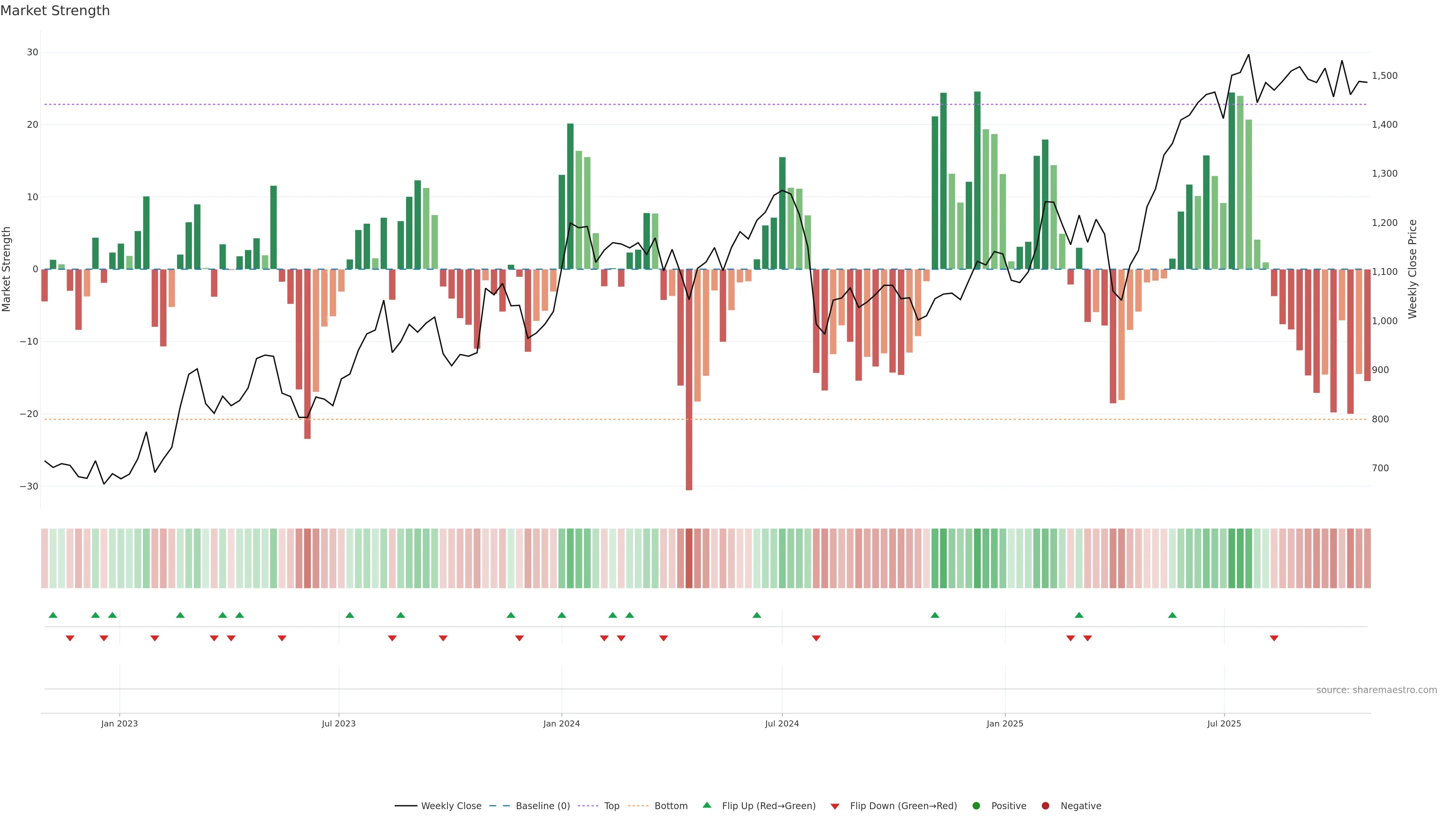Click the leftmost red flip-down triangle marker
1456x819 pixels.
[x=70, y=638]
